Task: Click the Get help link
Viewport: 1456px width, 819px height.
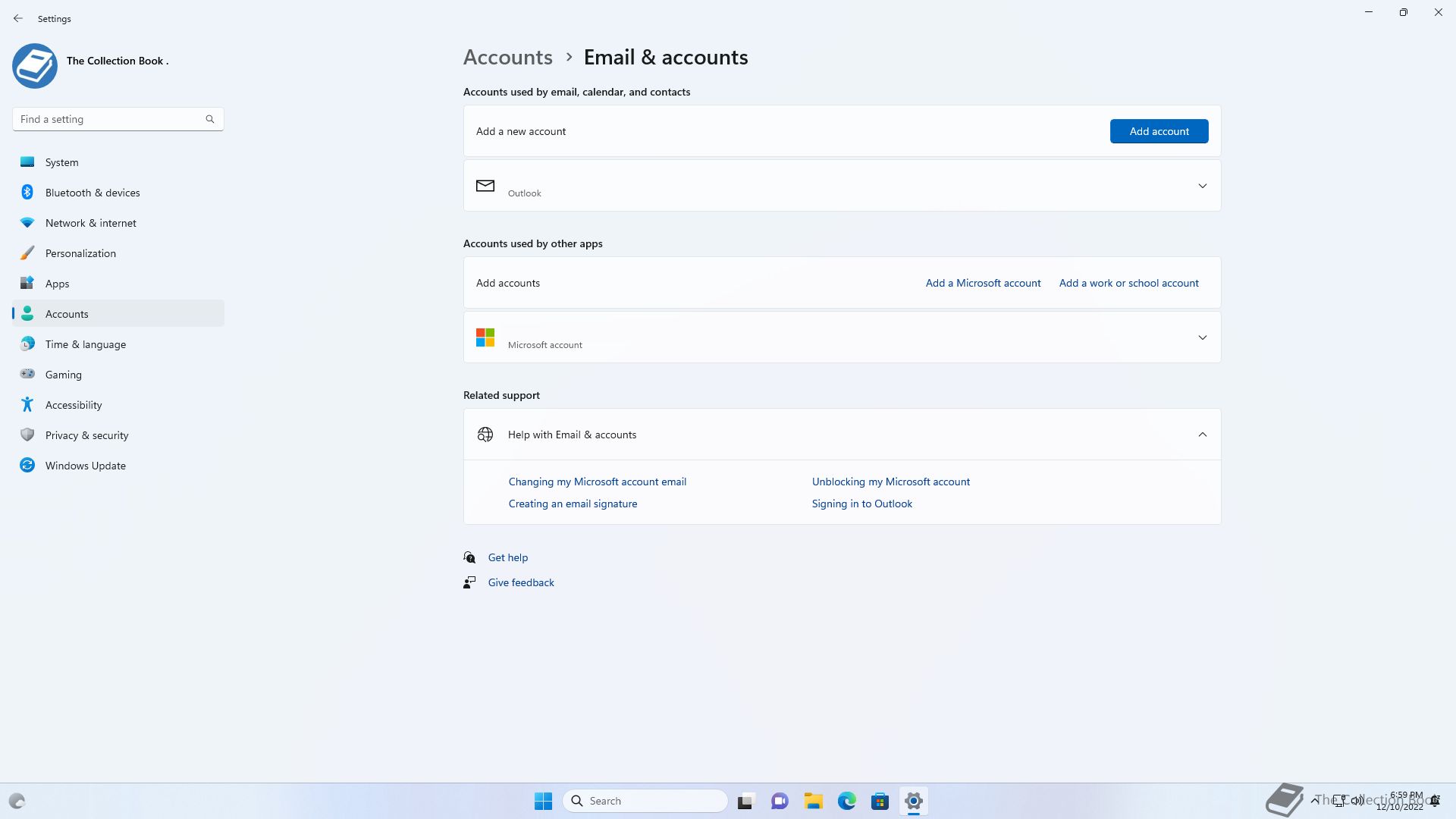Action: point(507,557)
